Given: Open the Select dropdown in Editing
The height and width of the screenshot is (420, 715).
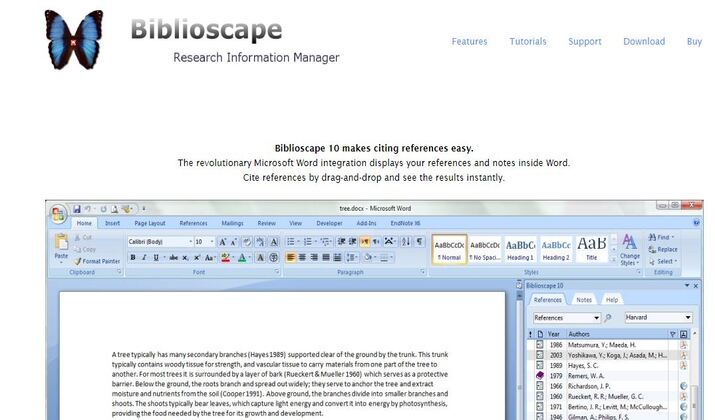Looking at the screenshot, I should click(663, 261).
